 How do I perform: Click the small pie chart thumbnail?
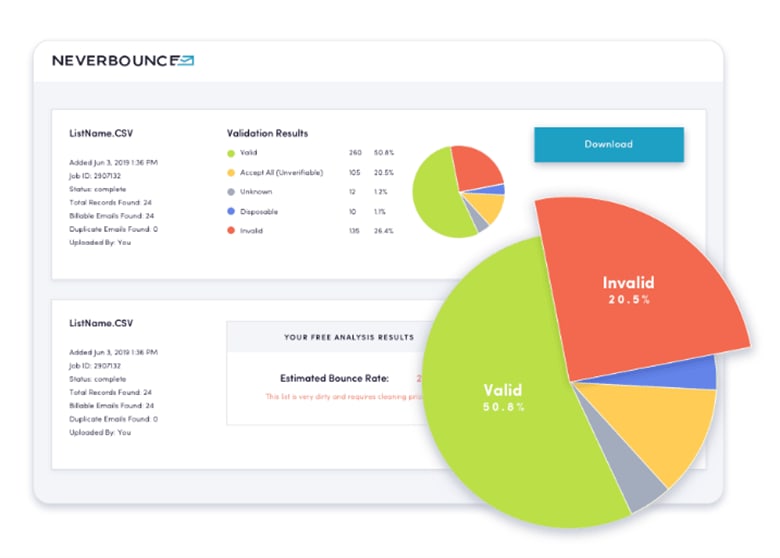click(458, 191)
